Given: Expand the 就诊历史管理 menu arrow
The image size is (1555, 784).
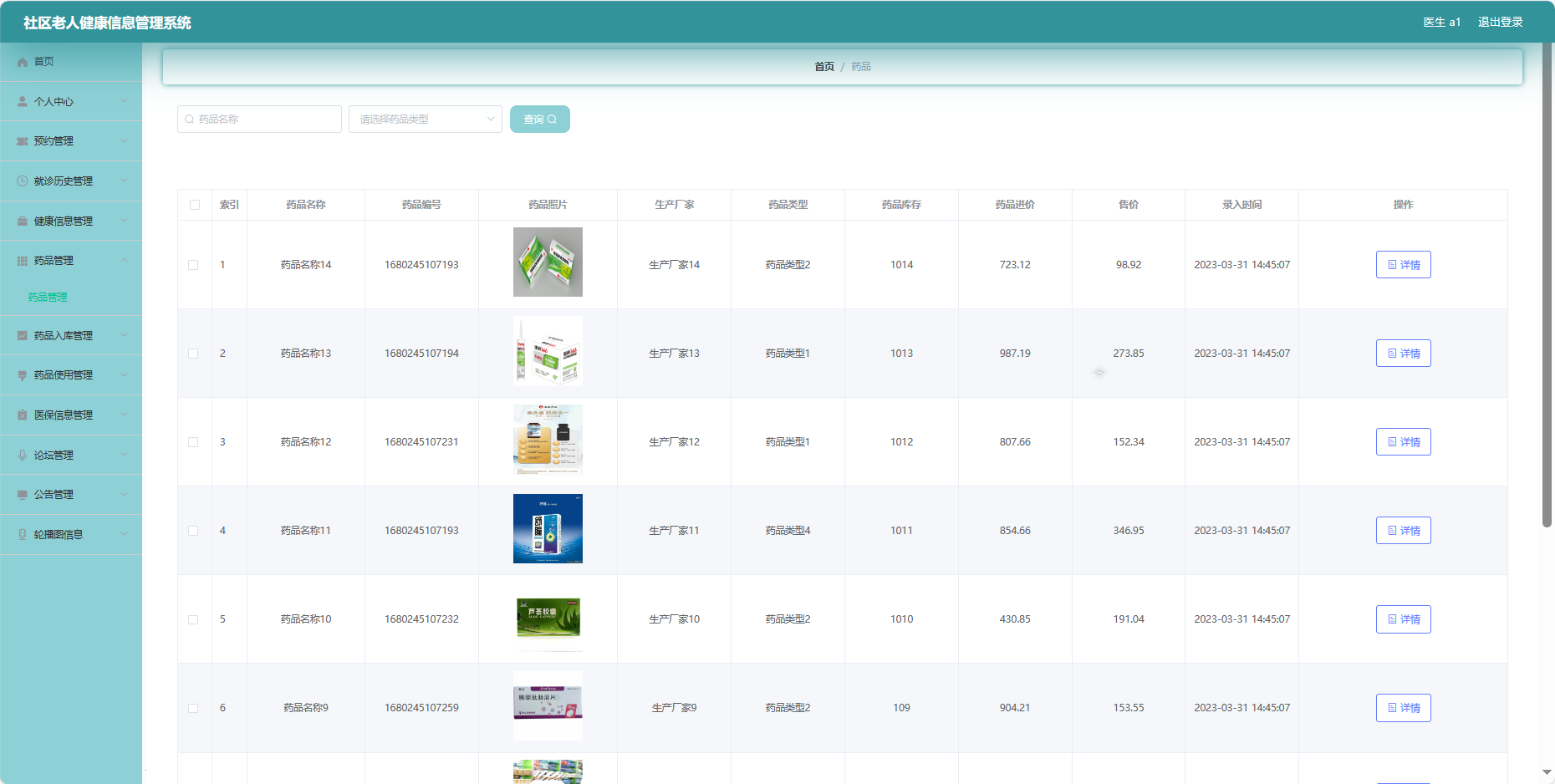Looking at the screenshot, I should click(x=125, y=181).
